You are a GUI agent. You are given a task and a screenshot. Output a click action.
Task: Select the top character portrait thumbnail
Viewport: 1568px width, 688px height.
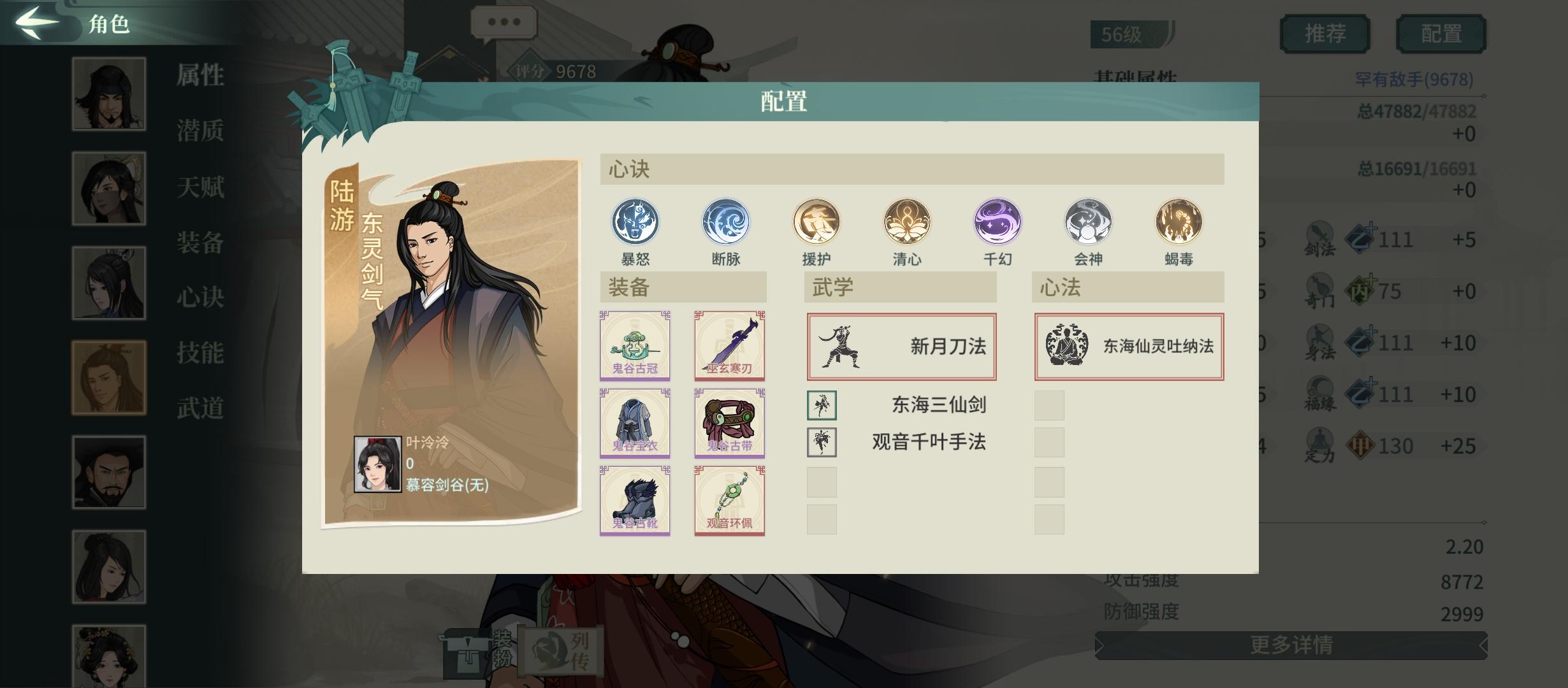(109, 94)
